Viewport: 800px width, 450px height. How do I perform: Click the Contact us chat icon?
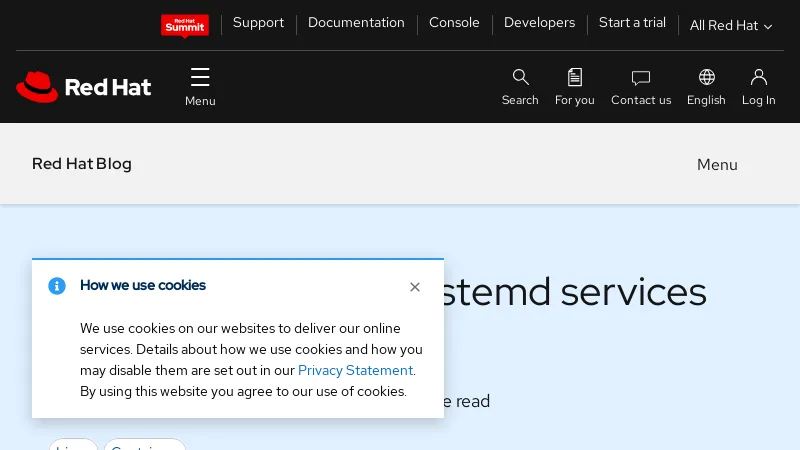(x=641, y=78)
